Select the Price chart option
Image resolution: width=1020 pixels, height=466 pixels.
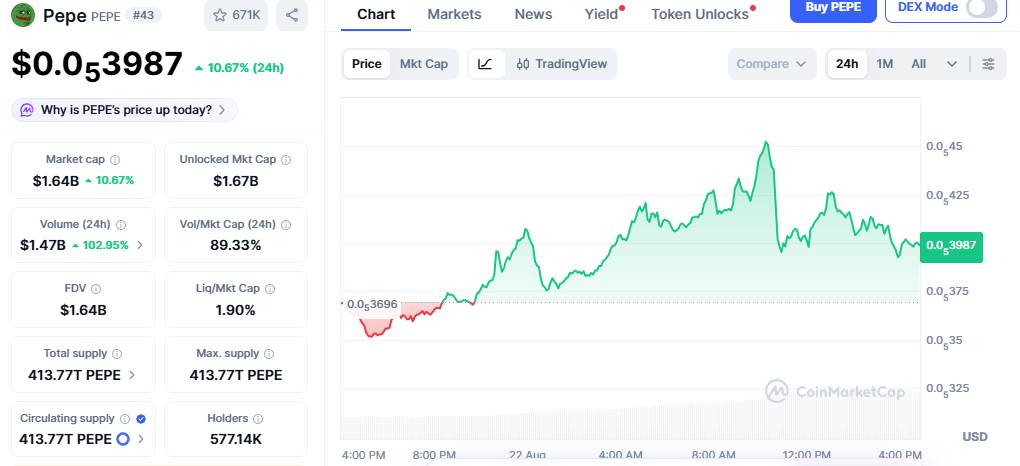tap(367, 64)
